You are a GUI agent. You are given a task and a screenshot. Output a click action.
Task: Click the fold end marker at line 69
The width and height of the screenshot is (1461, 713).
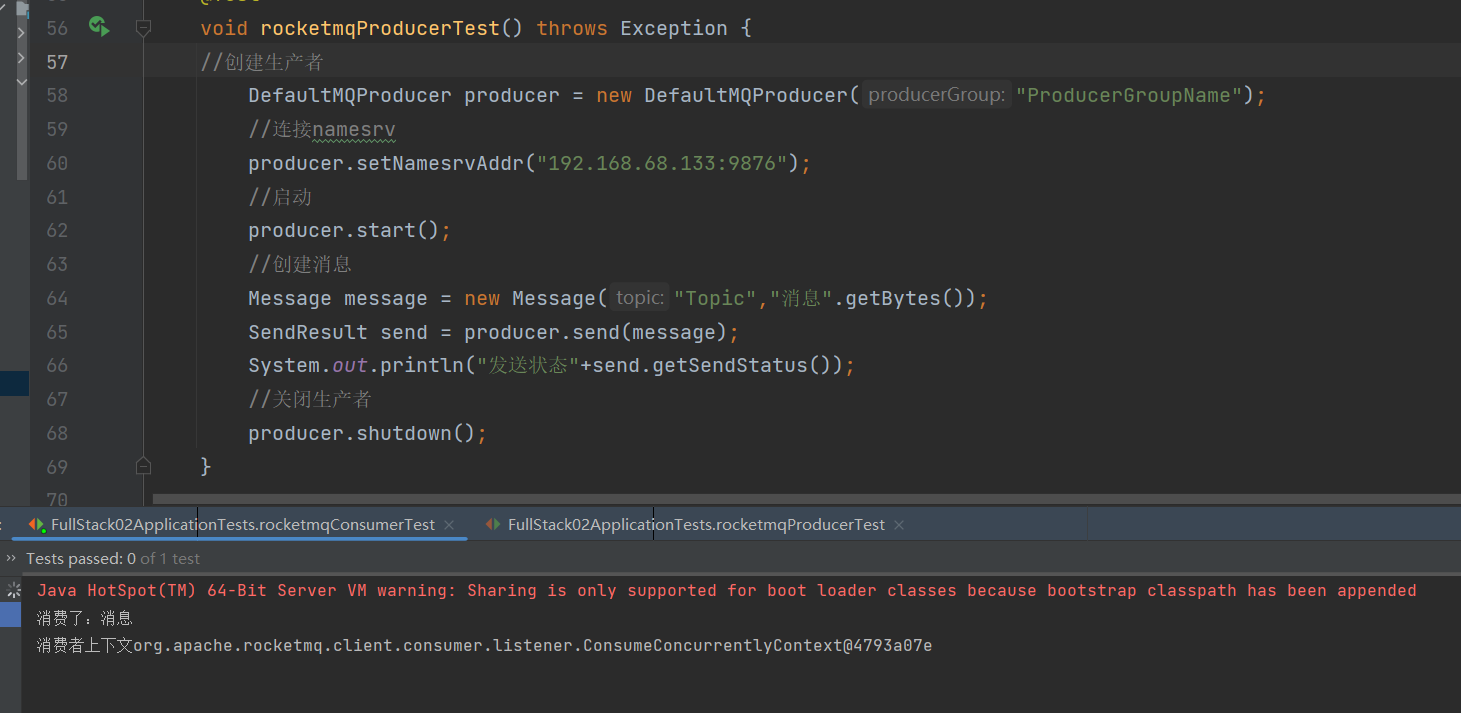143,466
